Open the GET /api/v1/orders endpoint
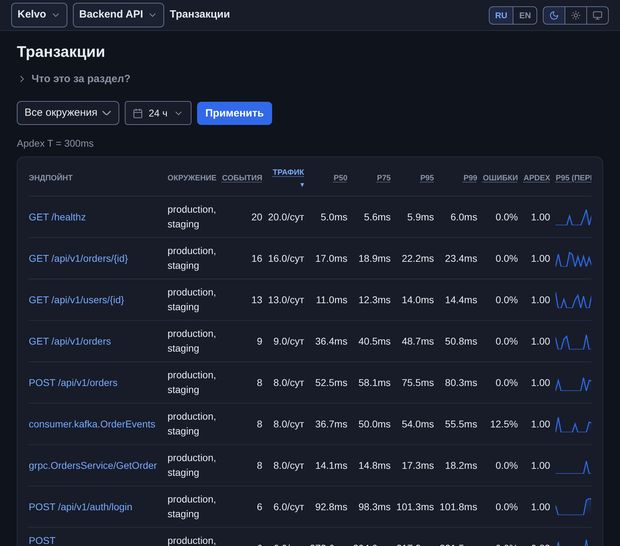The image size is (620, 546). pos(70,341)
